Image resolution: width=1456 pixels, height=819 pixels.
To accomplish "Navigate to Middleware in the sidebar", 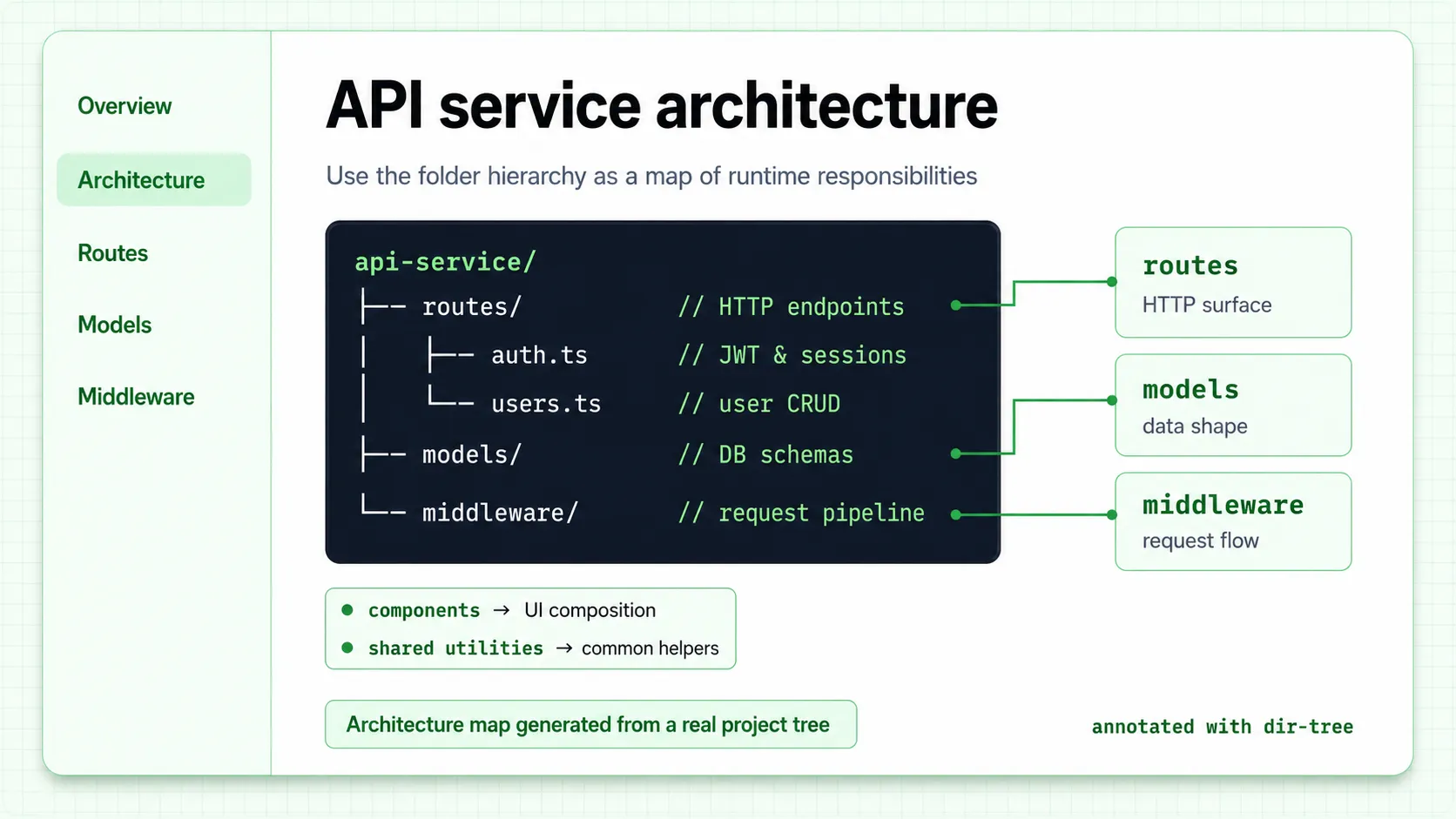I will point(136,397).
